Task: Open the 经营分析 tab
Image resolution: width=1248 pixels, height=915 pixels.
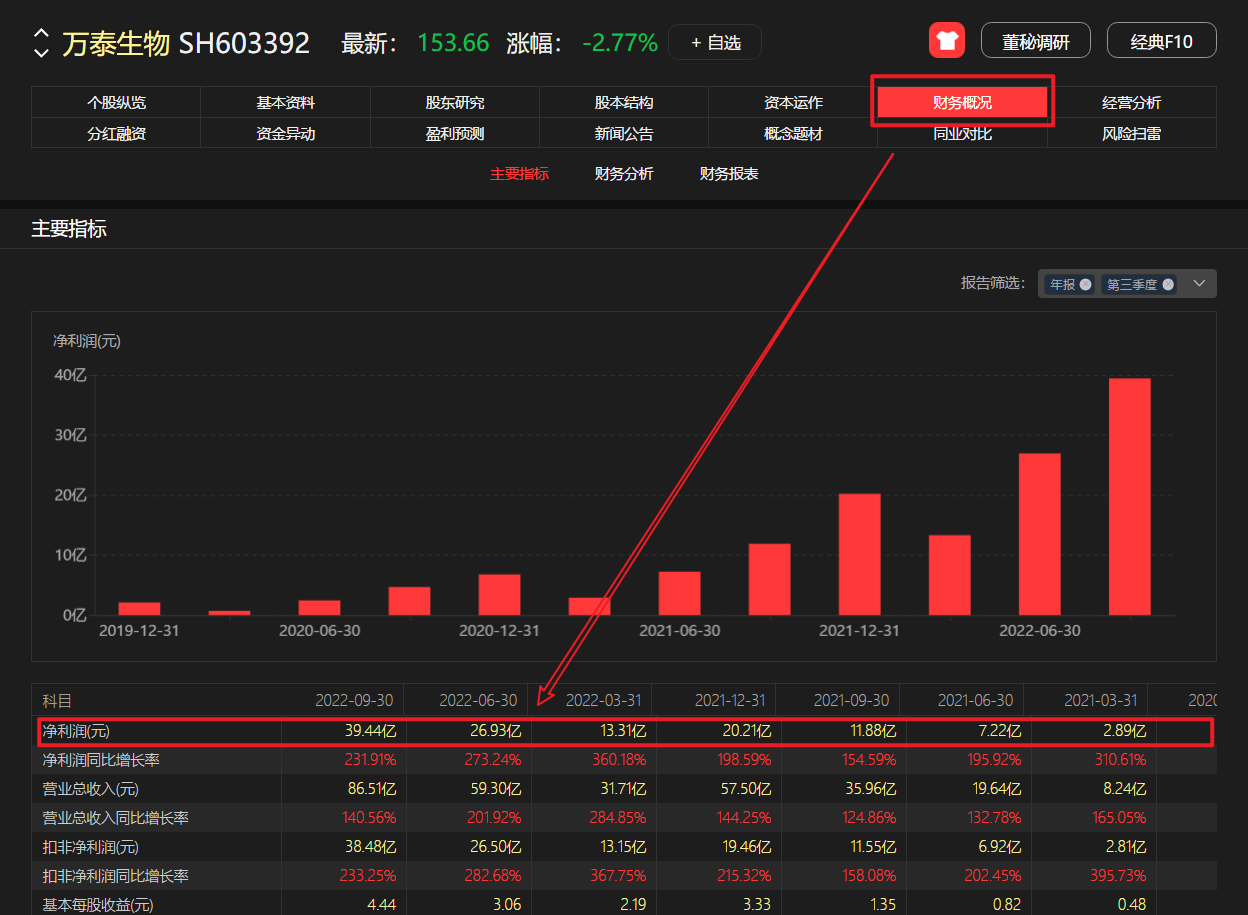Action: coord(1132,102)
